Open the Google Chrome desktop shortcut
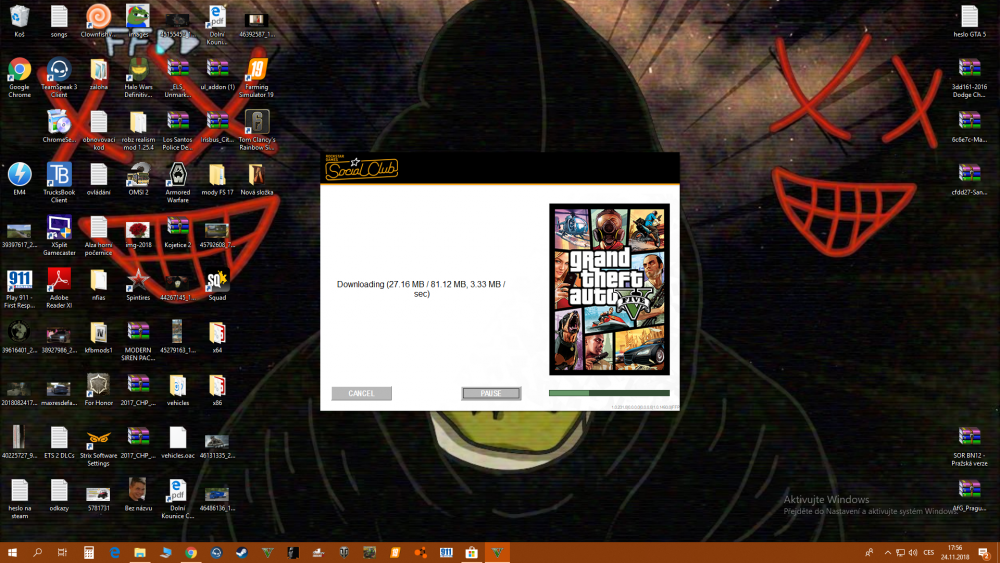This screenshot has width=1000, height=563. click(20, 77)
